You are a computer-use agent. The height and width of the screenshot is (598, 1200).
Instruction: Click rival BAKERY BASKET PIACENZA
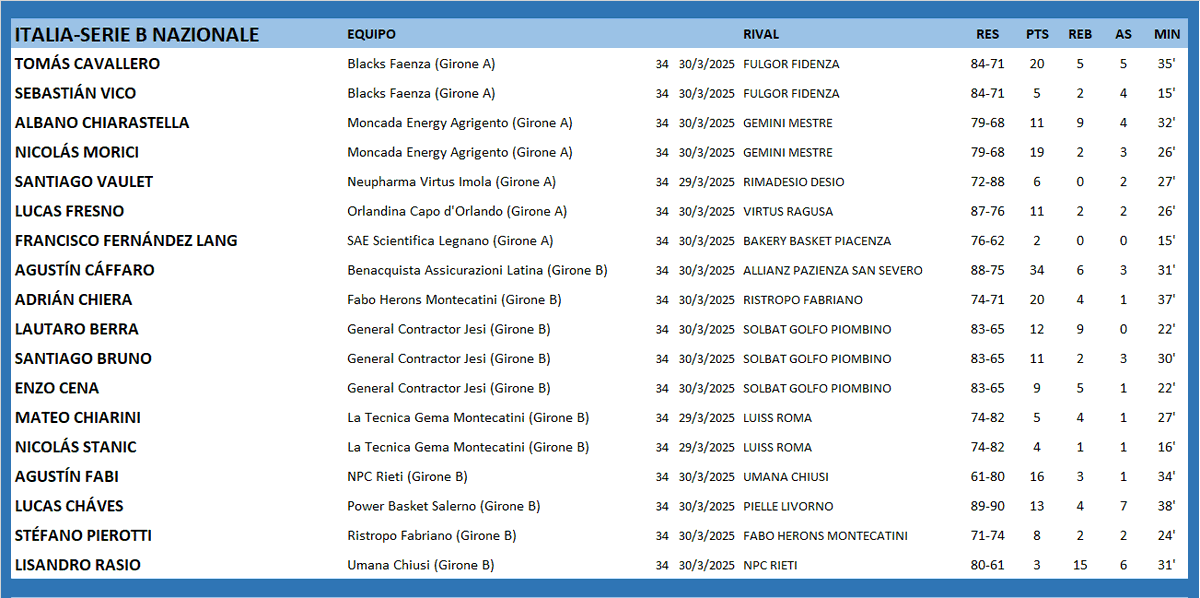(x=817, y=241)
